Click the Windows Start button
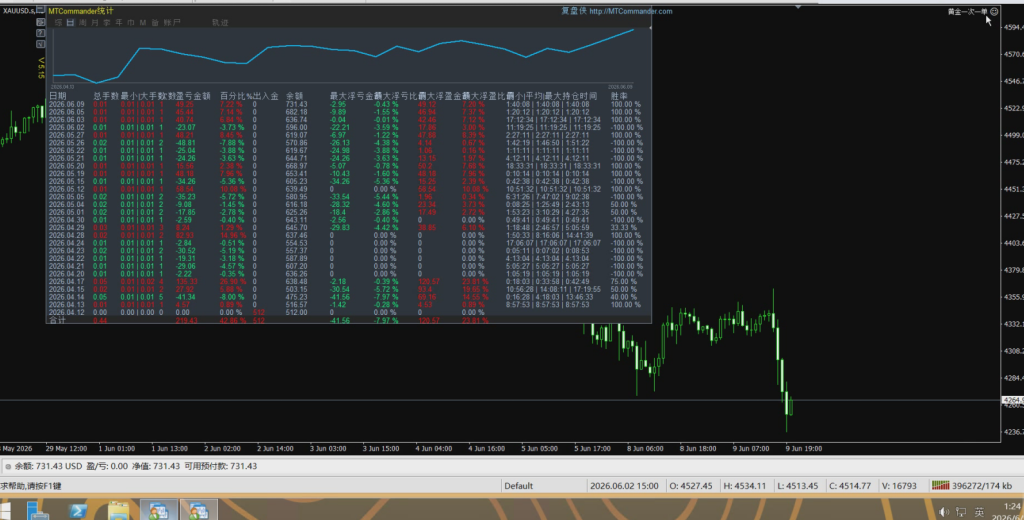This screenshot has height=520, width=1024. tap(5, 510)
